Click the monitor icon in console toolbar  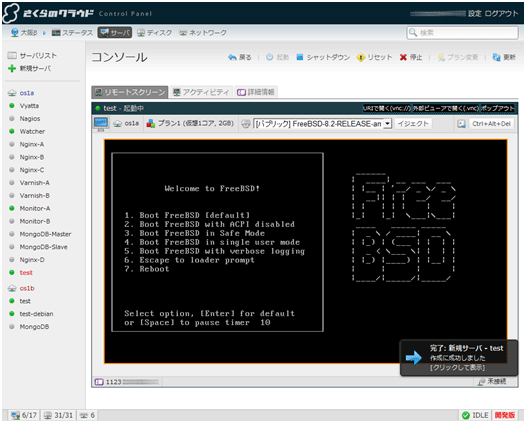coord(101,124)
